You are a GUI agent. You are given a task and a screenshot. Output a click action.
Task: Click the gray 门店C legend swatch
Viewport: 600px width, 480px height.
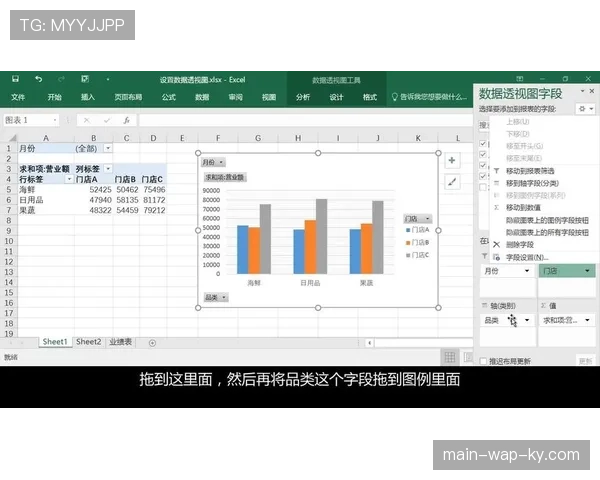pyautogui.click(x=408, y=255)
